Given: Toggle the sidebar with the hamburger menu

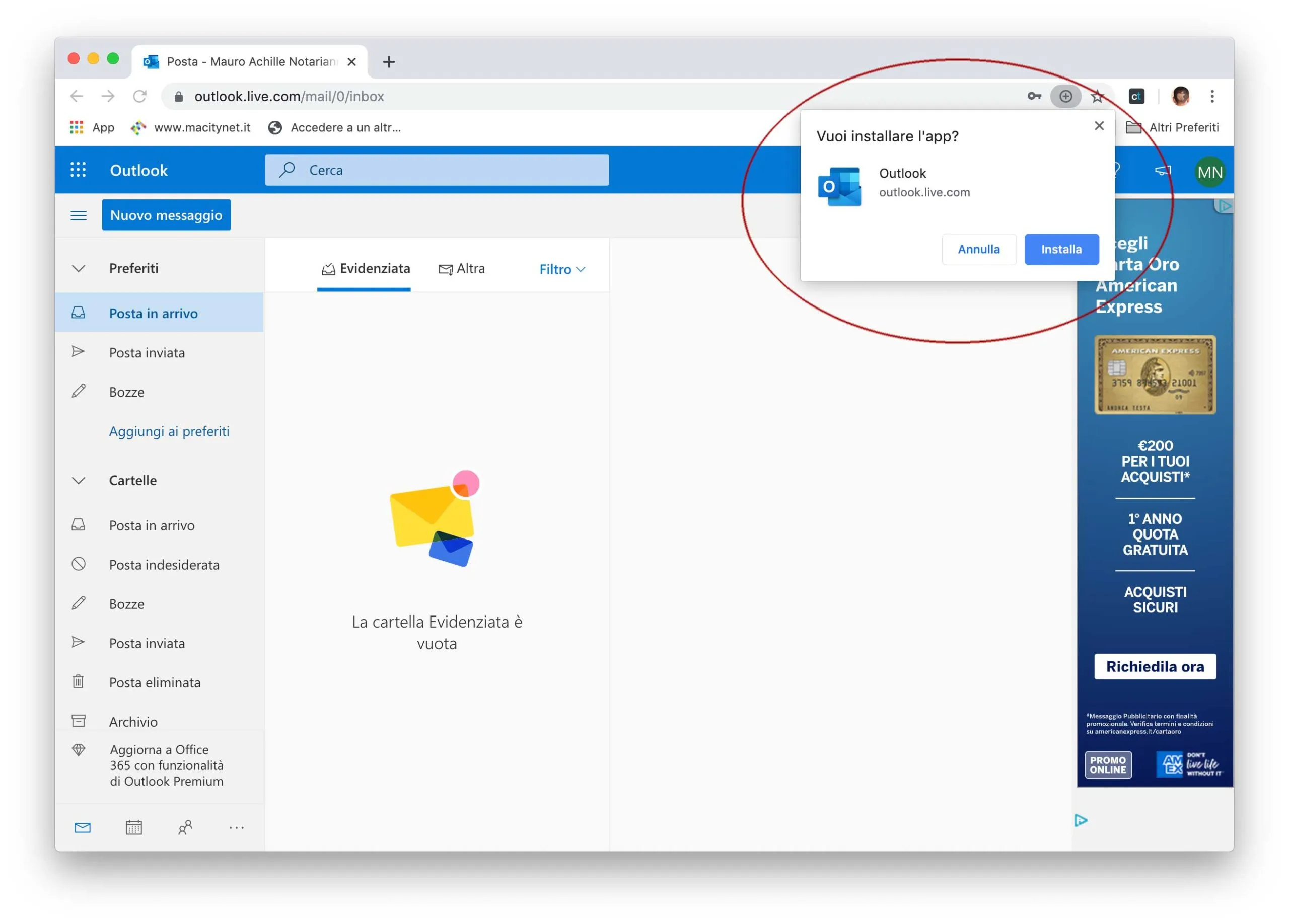Looking at the screenshot, I should [x=79, y=215].
